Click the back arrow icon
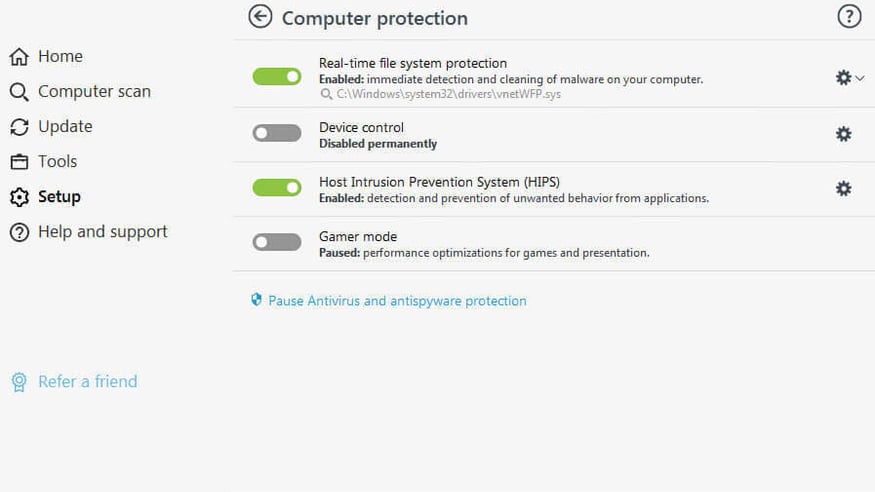This screenshot has width=875, height=492. [x=260, y=16]
